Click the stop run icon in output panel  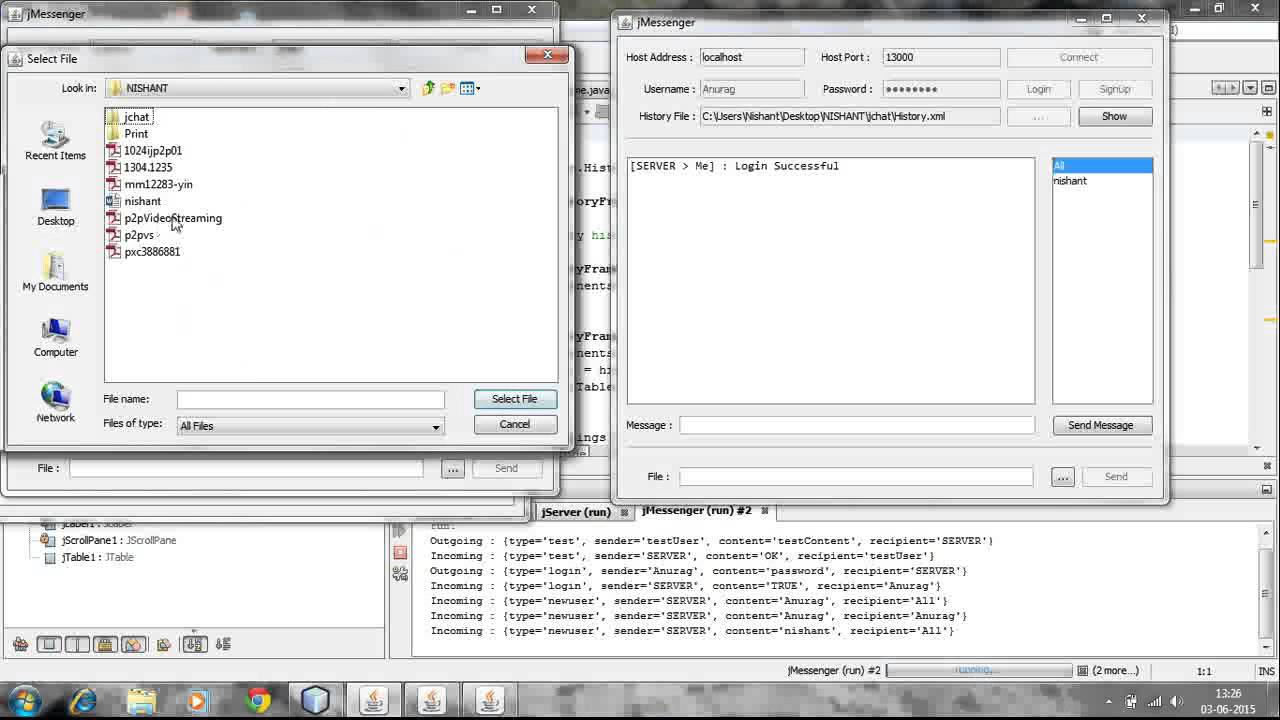(400, 552)
